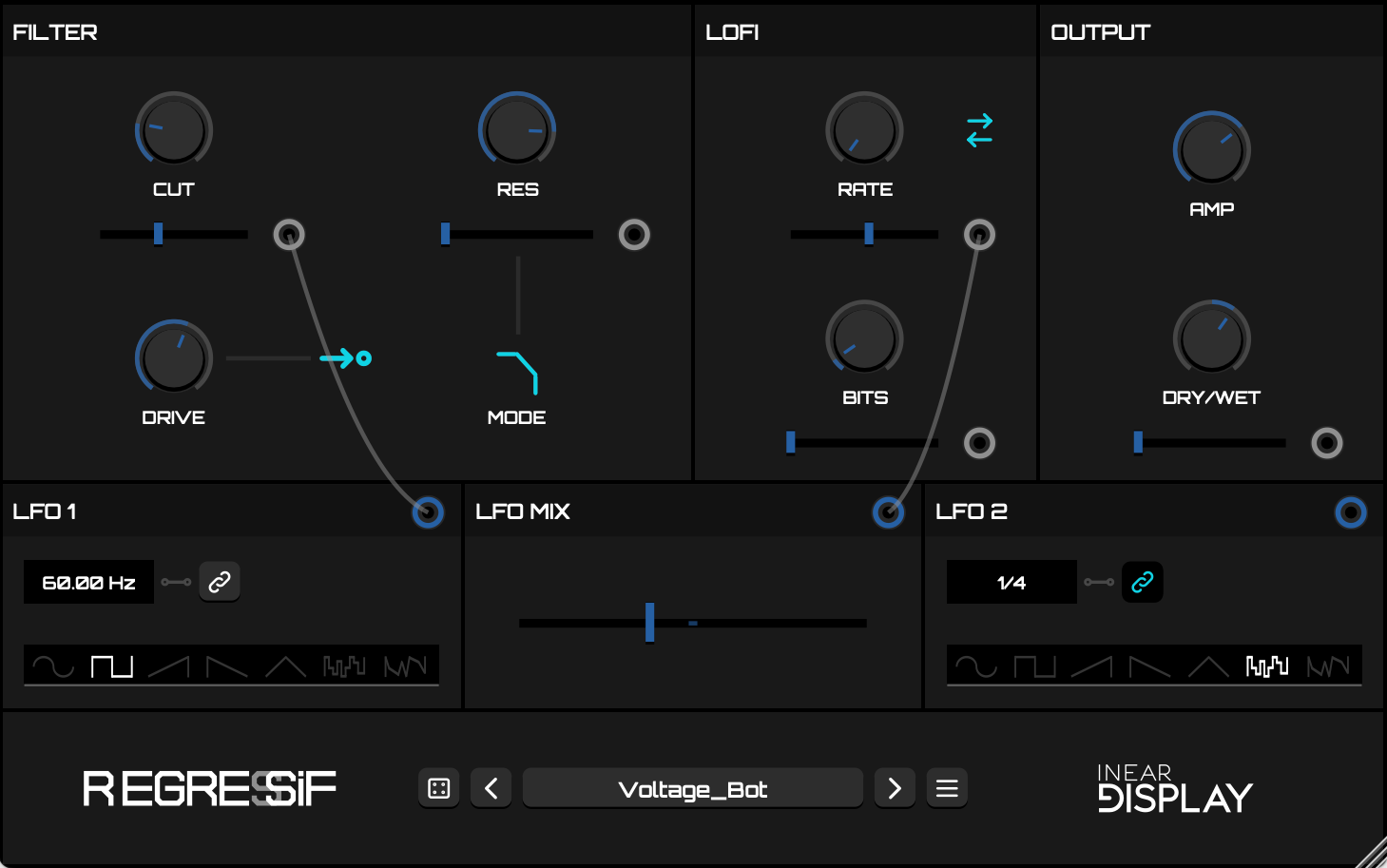Select sine waveform in LFO 2
Viewport: 1387px width, 868px height.
pos(976,666)
